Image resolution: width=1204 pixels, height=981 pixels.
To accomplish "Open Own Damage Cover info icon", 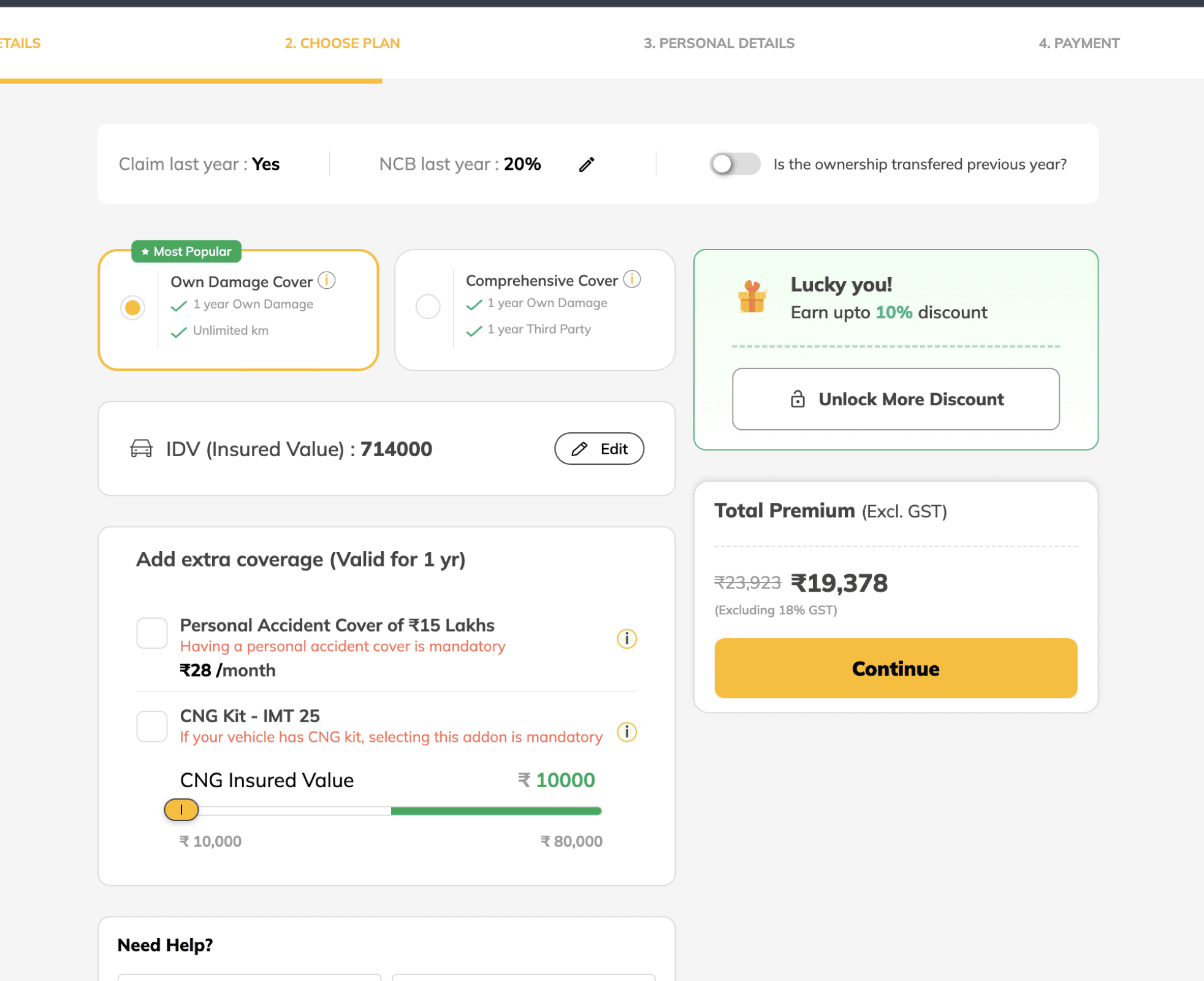I will [x=327, y=281].
